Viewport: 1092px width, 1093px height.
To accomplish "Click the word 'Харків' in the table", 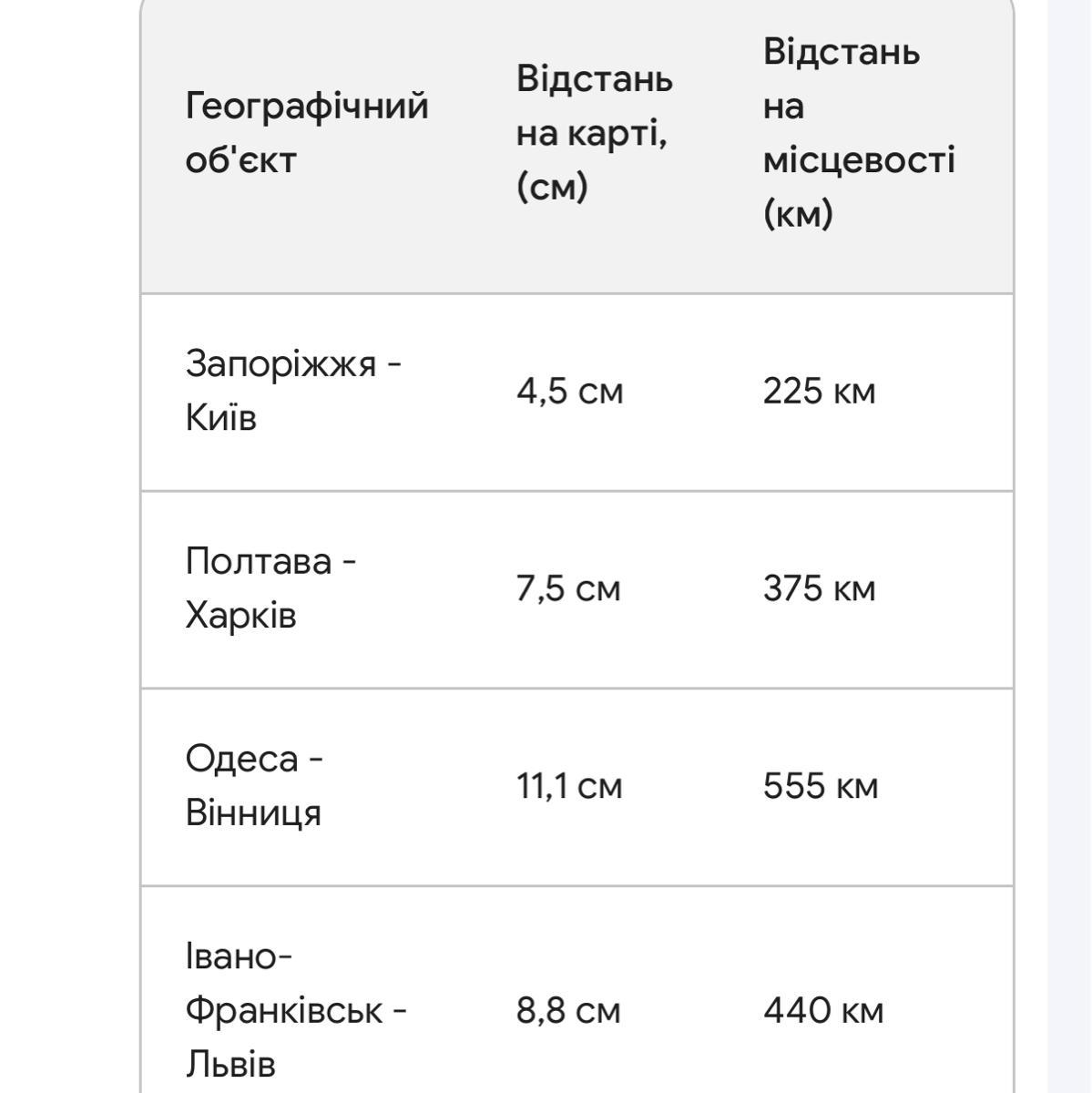I will 240,616.
